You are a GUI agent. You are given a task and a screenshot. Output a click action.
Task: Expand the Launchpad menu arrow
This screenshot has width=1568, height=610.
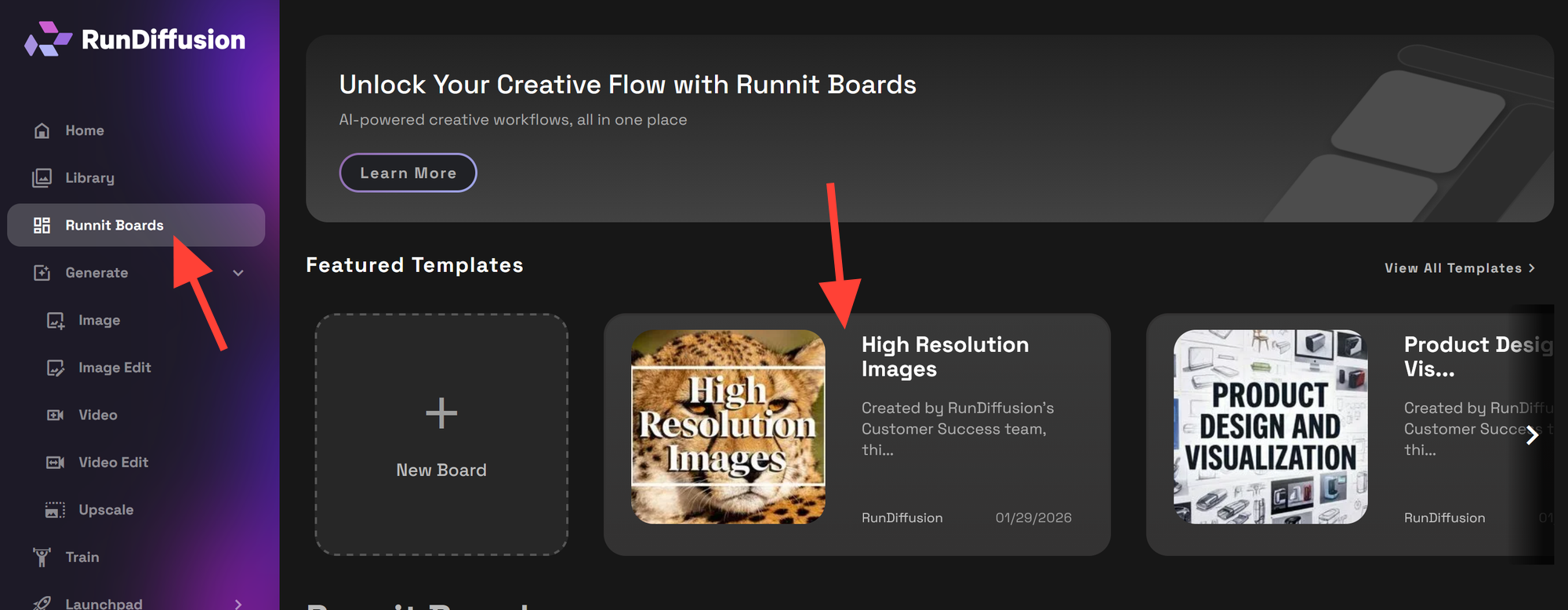(x=238, y=603)
